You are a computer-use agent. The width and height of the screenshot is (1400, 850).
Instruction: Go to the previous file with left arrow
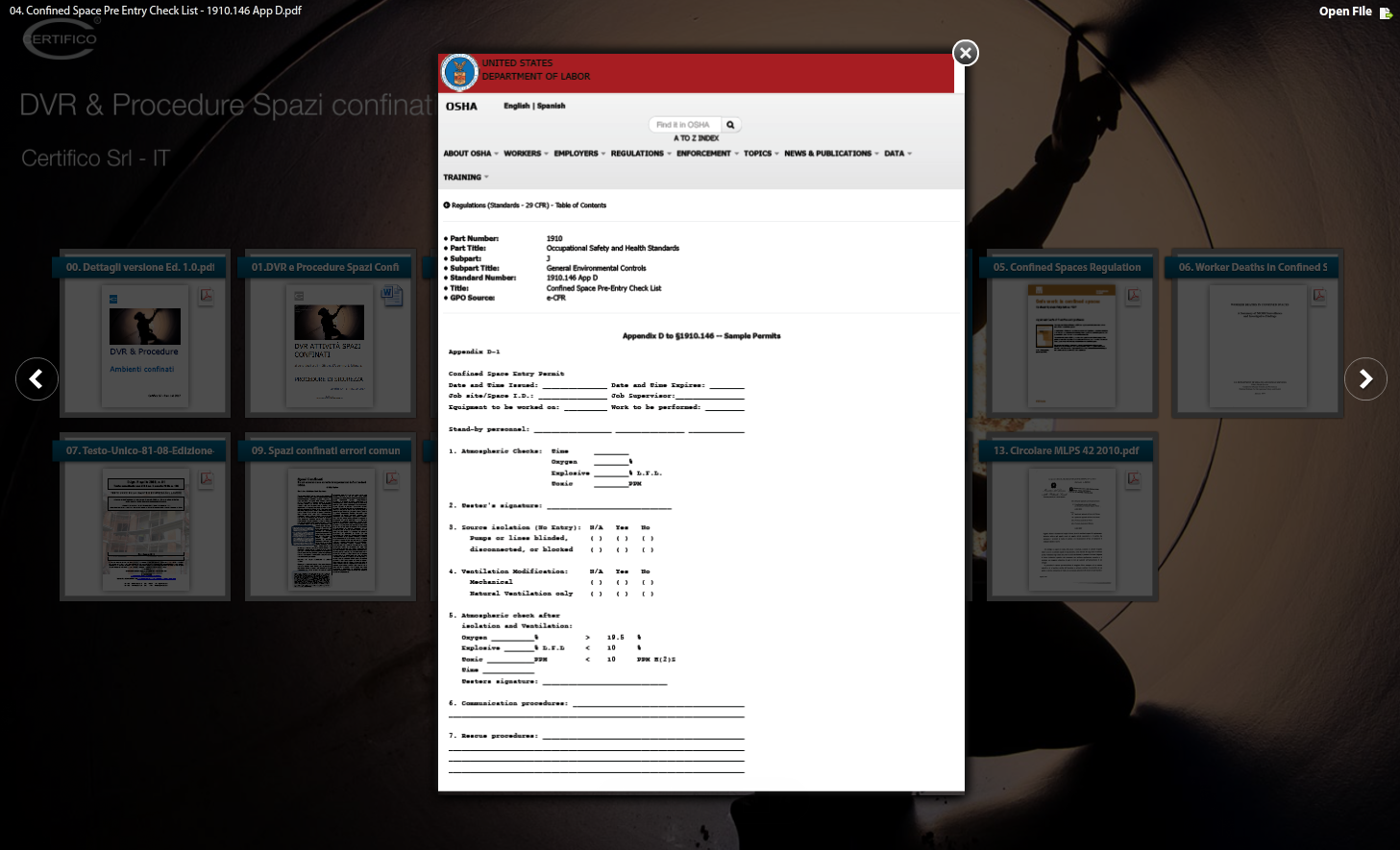click(x=37, y=379)
